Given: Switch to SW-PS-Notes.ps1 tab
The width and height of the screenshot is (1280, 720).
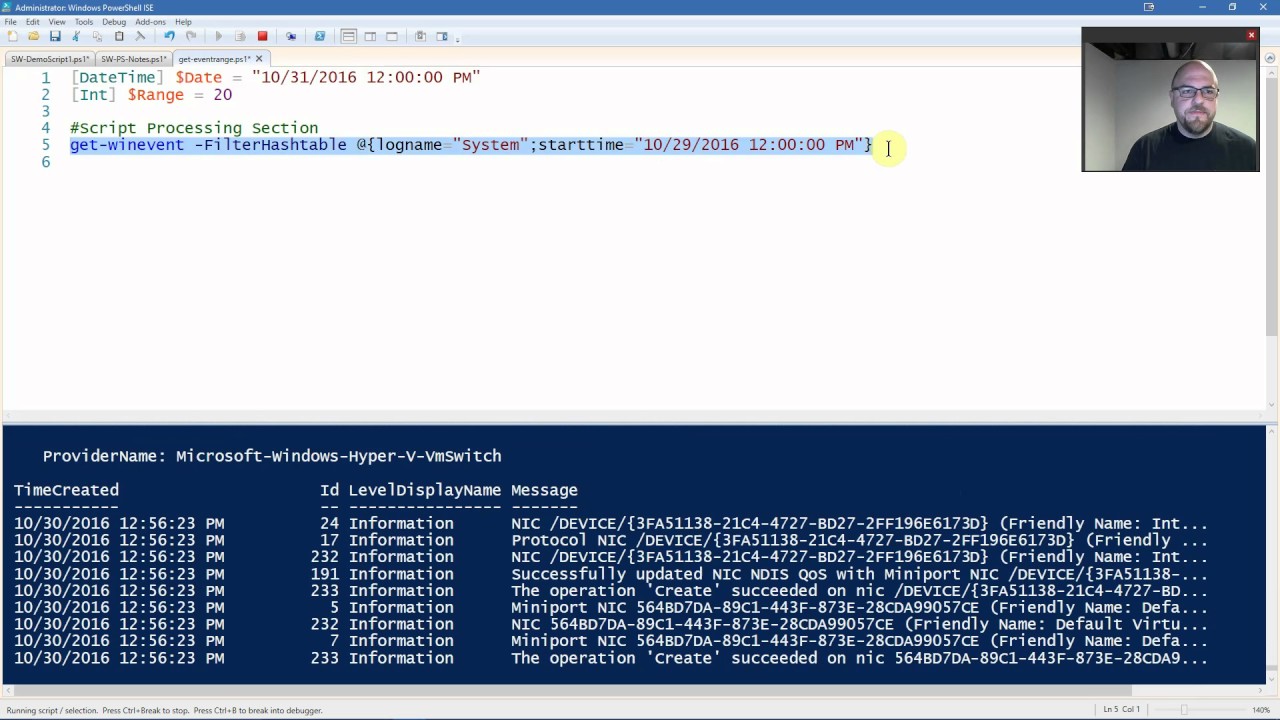Looking at the screenshot, I should [133, 59].
